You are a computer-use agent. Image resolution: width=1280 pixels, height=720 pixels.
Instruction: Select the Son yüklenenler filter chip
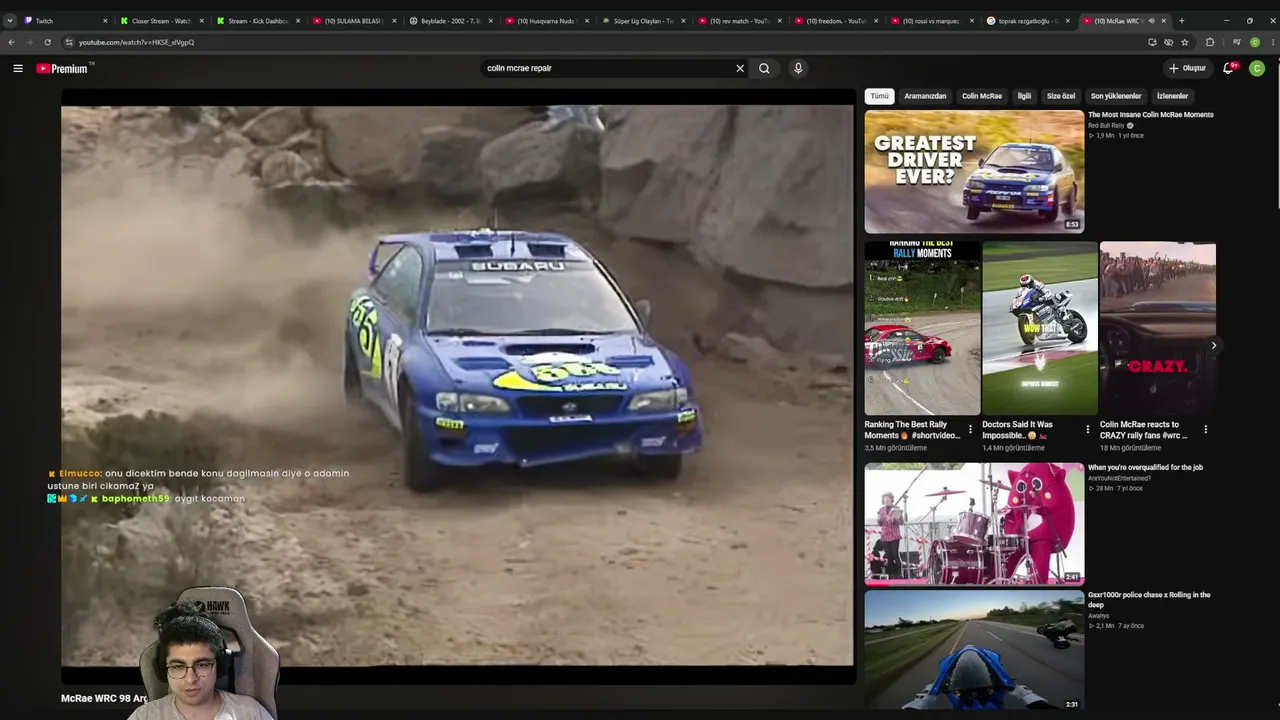pyautogui.click(x=1116, y=96)
